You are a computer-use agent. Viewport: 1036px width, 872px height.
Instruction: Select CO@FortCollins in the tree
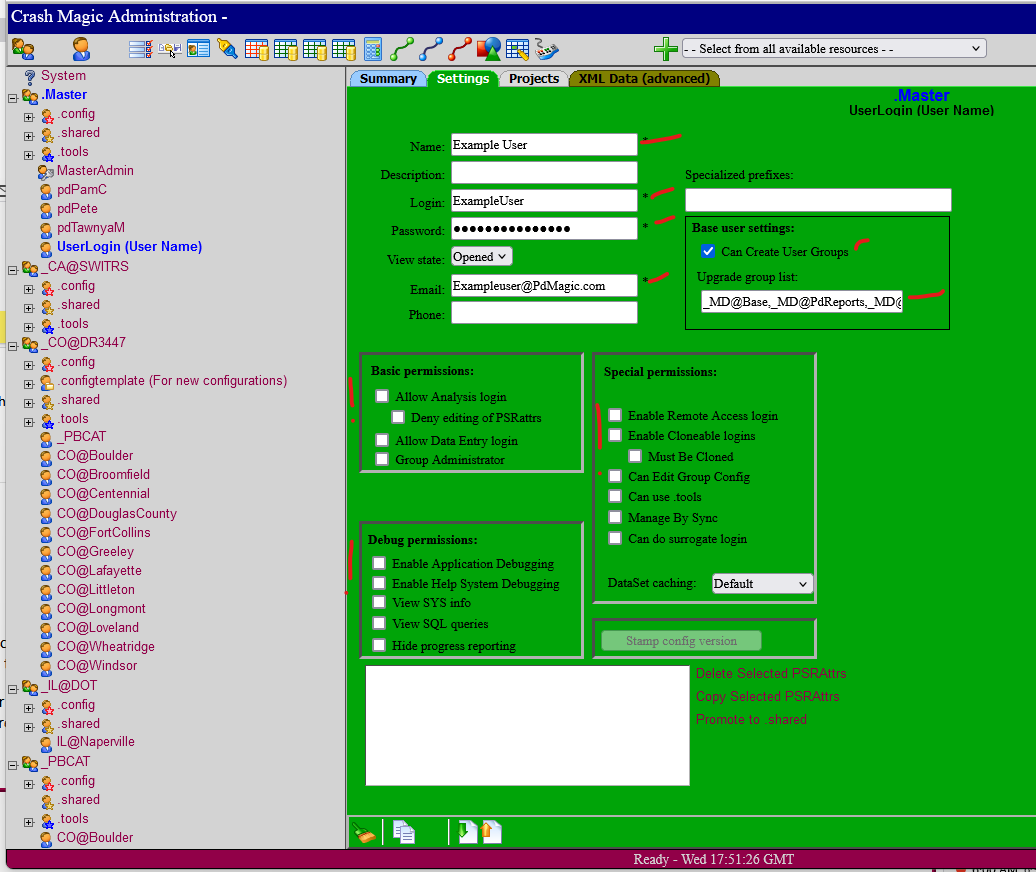coord(103,532)
